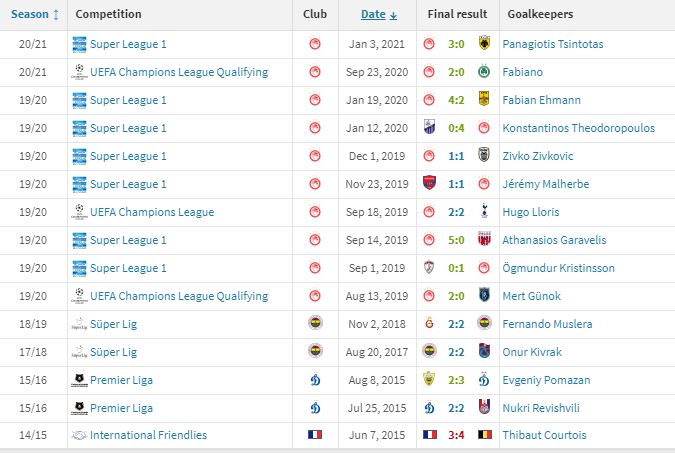Click Tottenham crest in Sep 18, 2019 match

484,211
